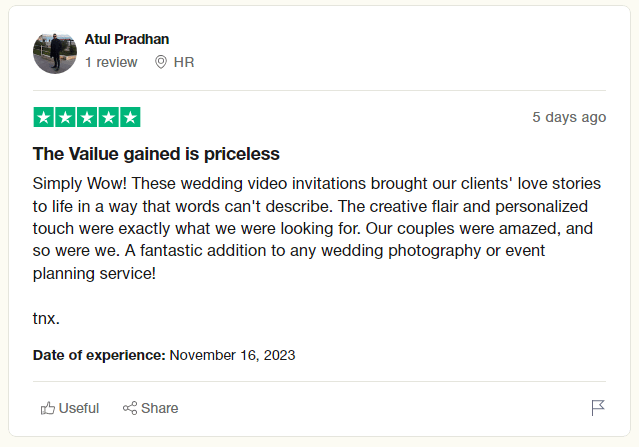The height and width of the screenshot is (447, 639).
Task: Mark the review with the Useful label
Action: tap(79, 408)
